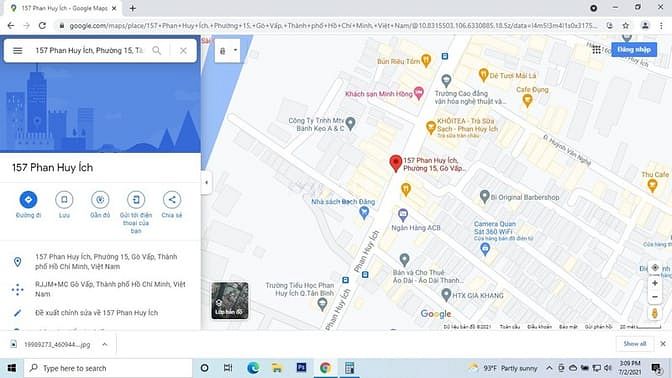The image size is (672, 378).
Task: Zoom in with the plus button
Action: pos(655,283)
